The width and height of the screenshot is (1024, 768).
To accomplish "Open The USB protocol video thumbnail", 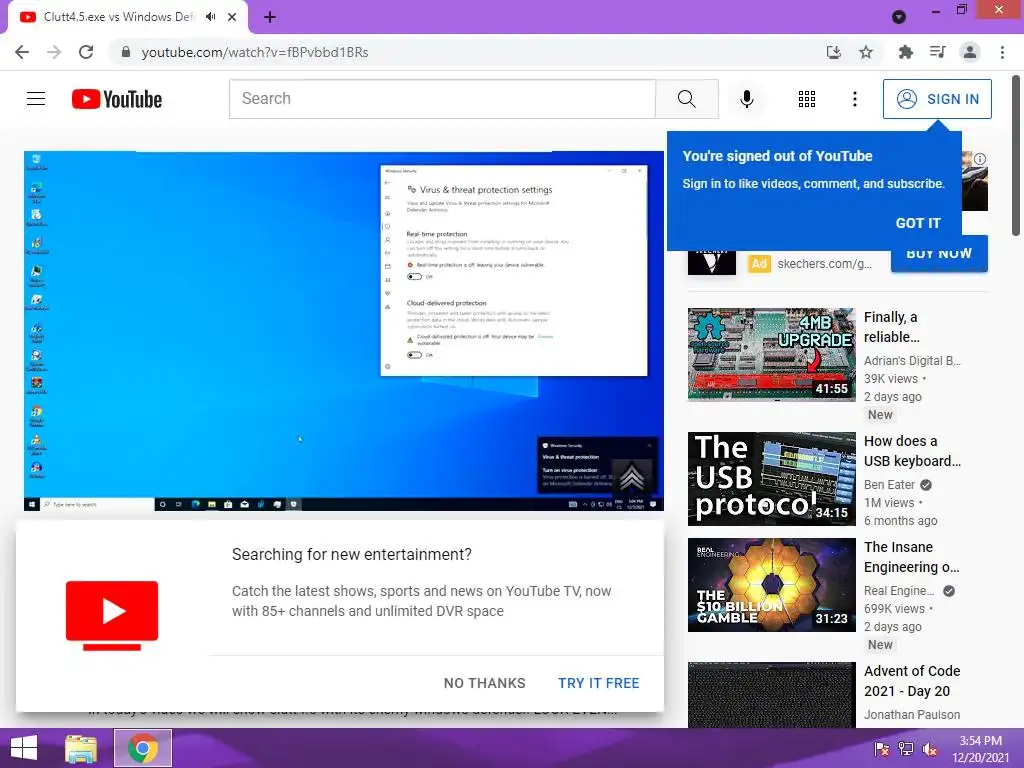I will (771, 479).
